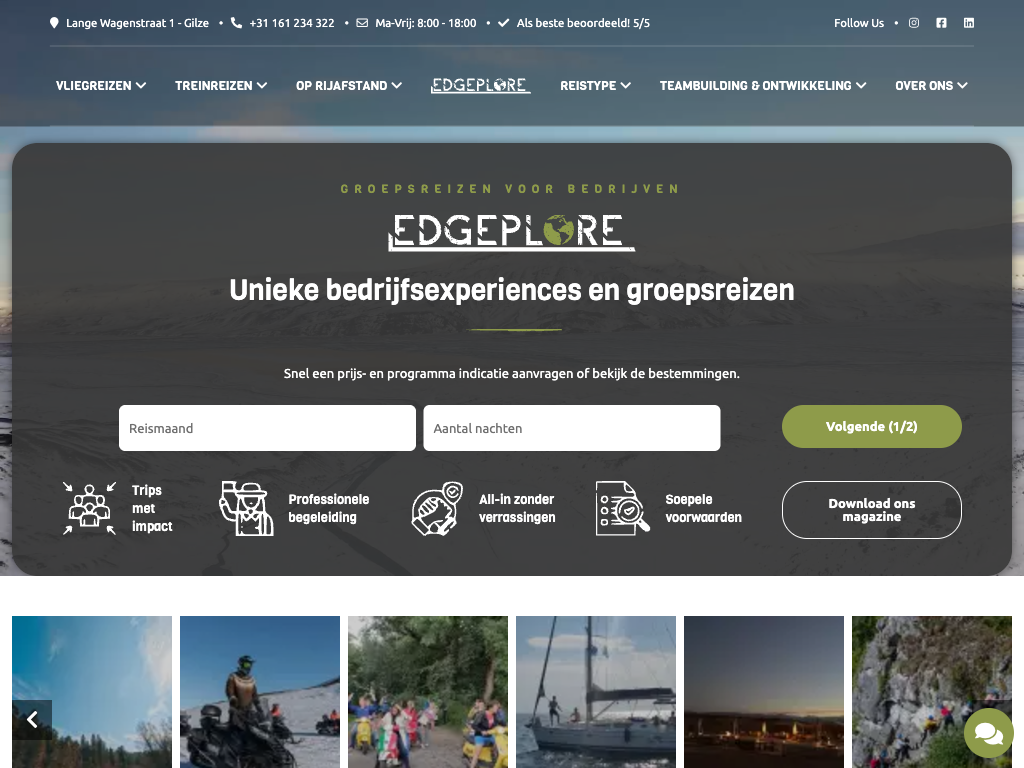Screen dimensions: 1024x768
Task: Expand the Over ons menu
Action: (x=931, y=86)
